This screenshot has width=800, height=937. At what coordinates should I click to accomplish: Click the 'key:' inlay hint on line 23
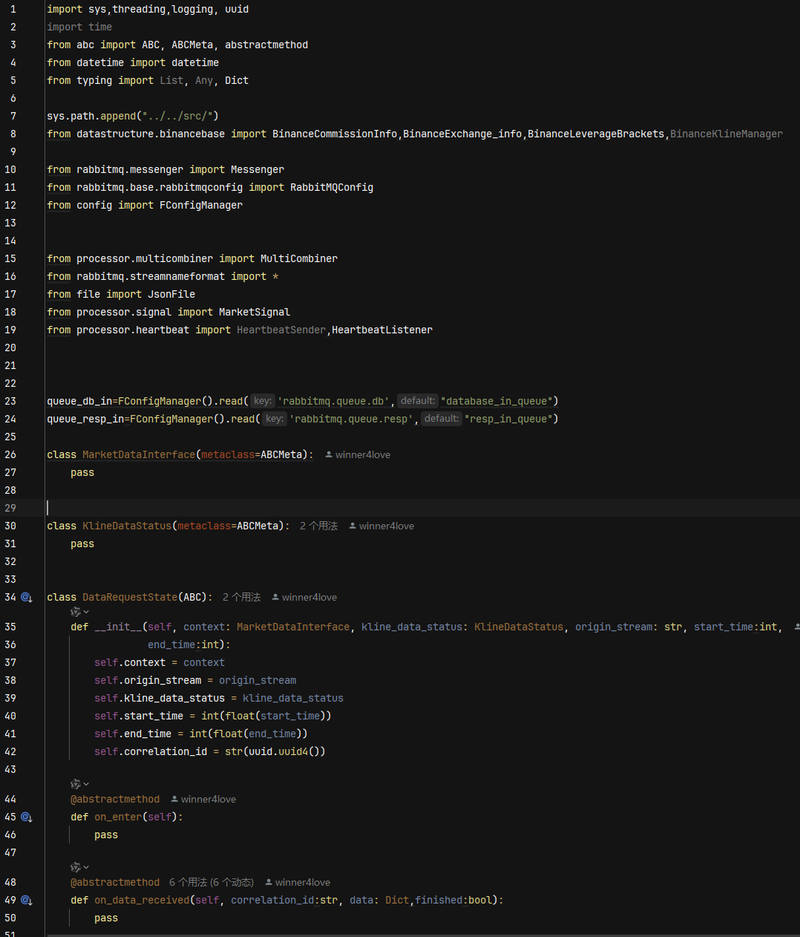262,401
